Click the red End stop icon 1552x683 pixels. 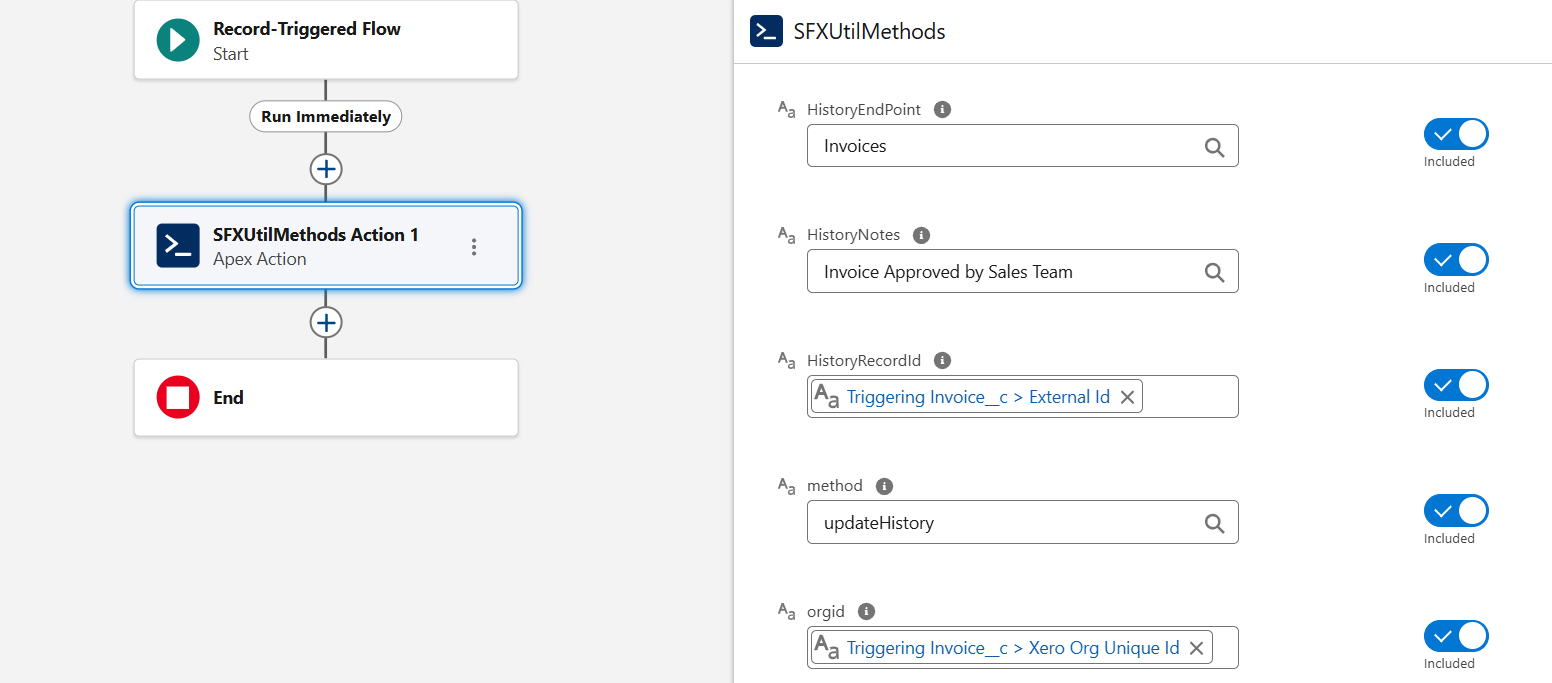178,398
